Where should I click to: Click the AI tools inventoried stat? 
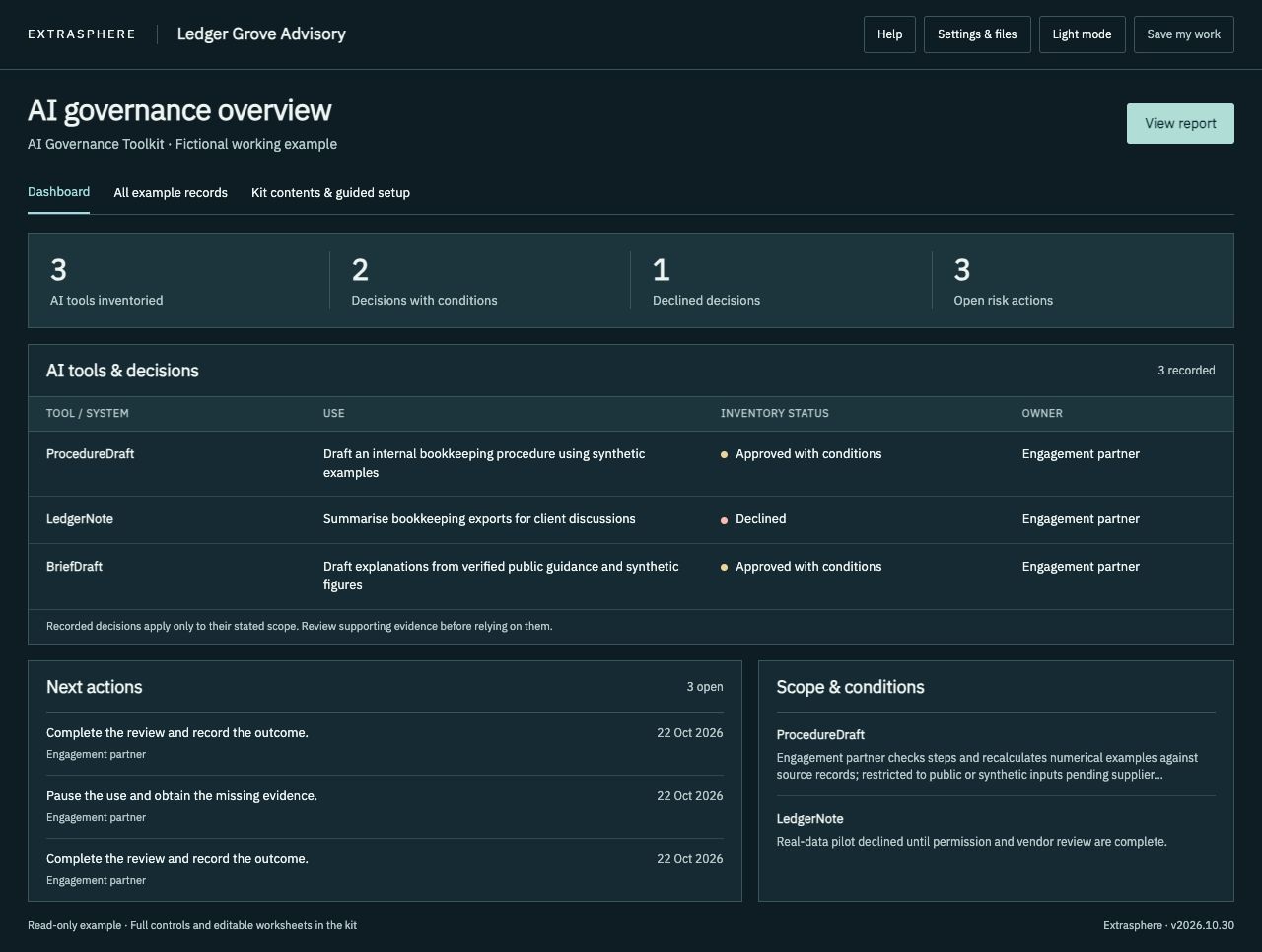[178, 281]
